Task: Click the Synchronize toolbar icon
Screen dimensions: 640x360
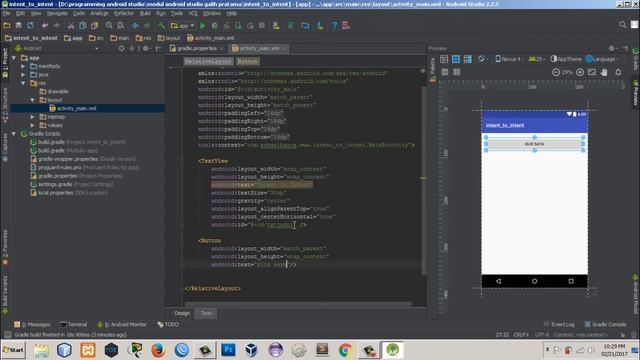Action: tap(30, 25)
